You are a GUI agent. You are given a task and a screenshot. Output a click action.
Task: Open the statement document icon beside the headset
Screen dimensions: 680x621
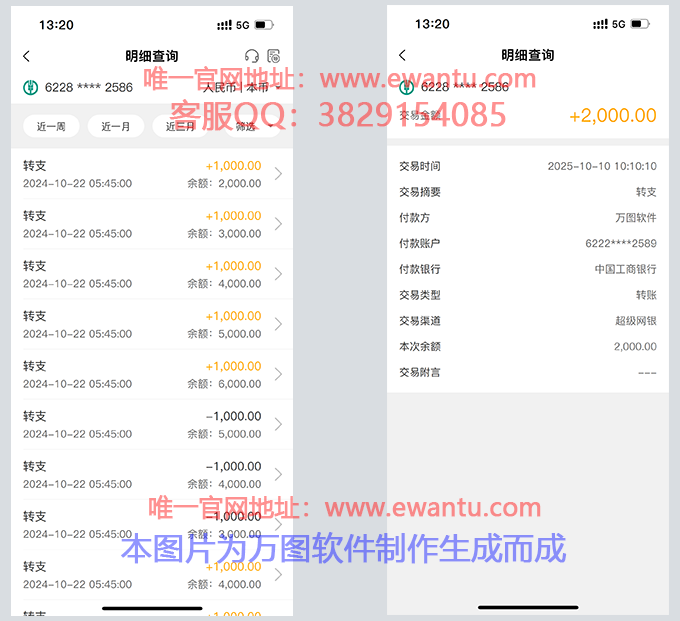click(x=273, y=56)
